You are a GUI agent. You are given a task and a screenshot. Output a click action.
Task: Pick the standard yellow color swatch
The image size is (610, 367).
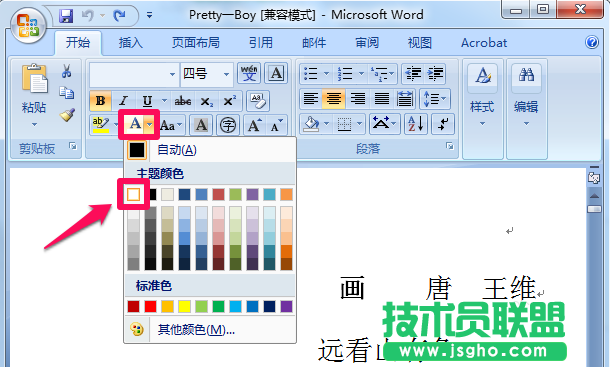coord(184,307)
